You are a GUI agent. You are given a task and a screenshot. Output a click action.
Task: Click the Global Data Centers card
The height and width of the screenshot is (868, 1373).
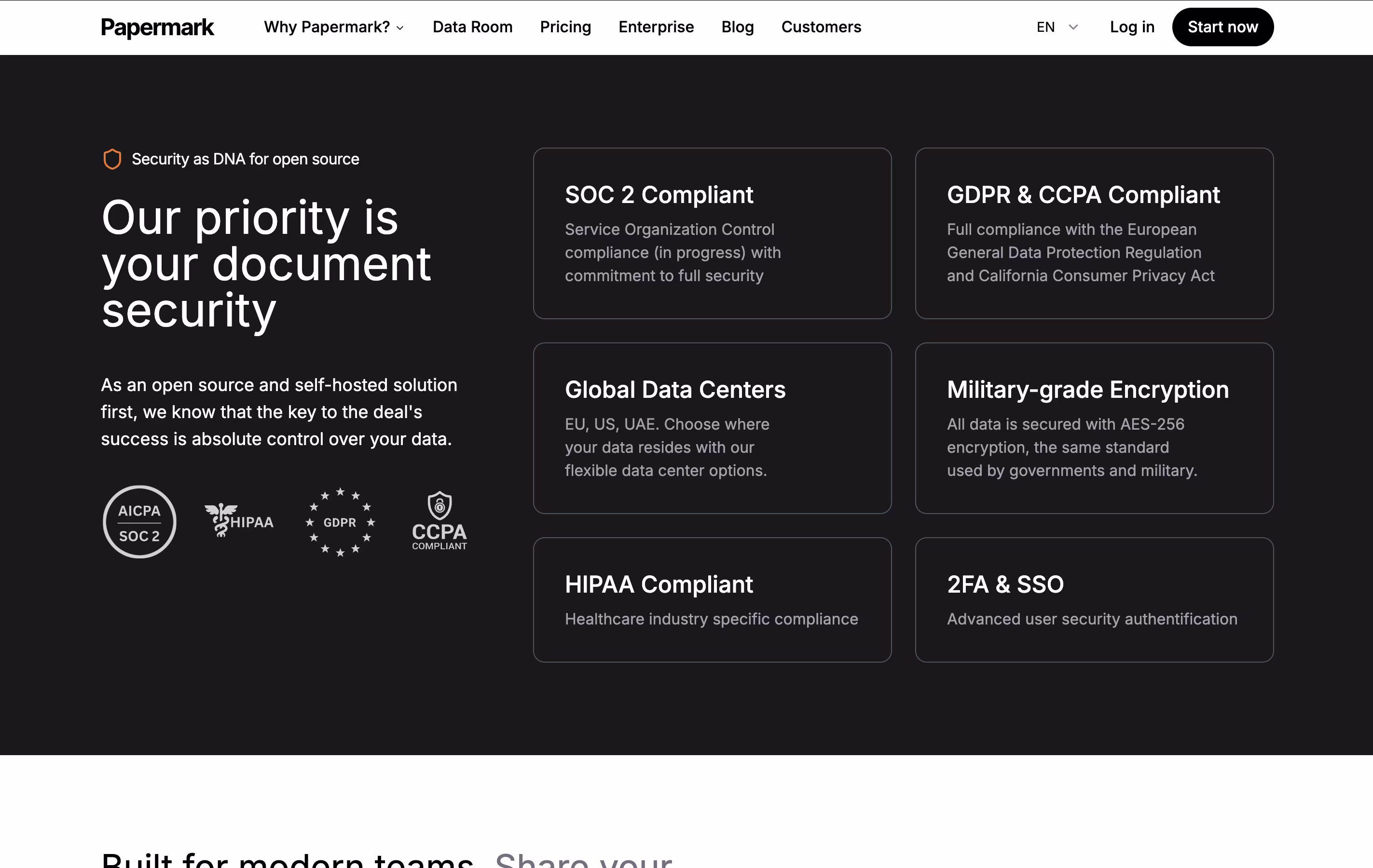point(712,428)
